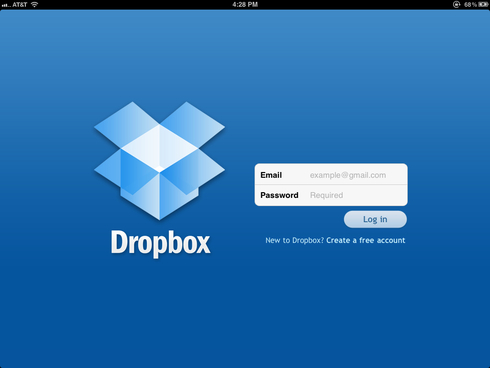Image resolution: width=490 pixels, height=368 pixels.
Task: Open the Create a free account link
Action: pos(366,240)
